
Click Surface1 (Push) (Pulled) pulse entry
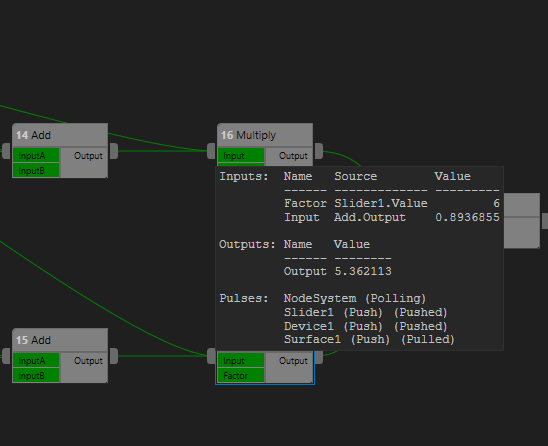point(369,339)
